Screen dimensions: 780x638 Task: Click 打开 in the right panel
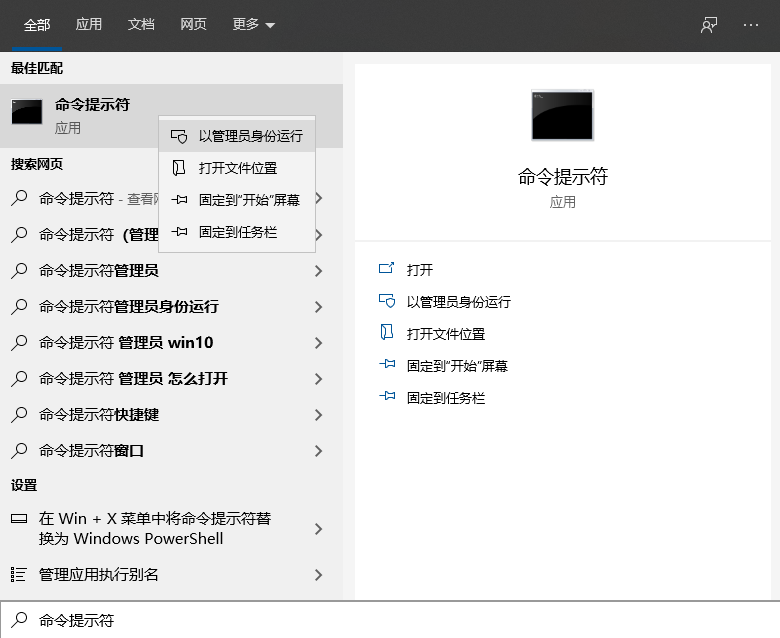coord(420,270)
